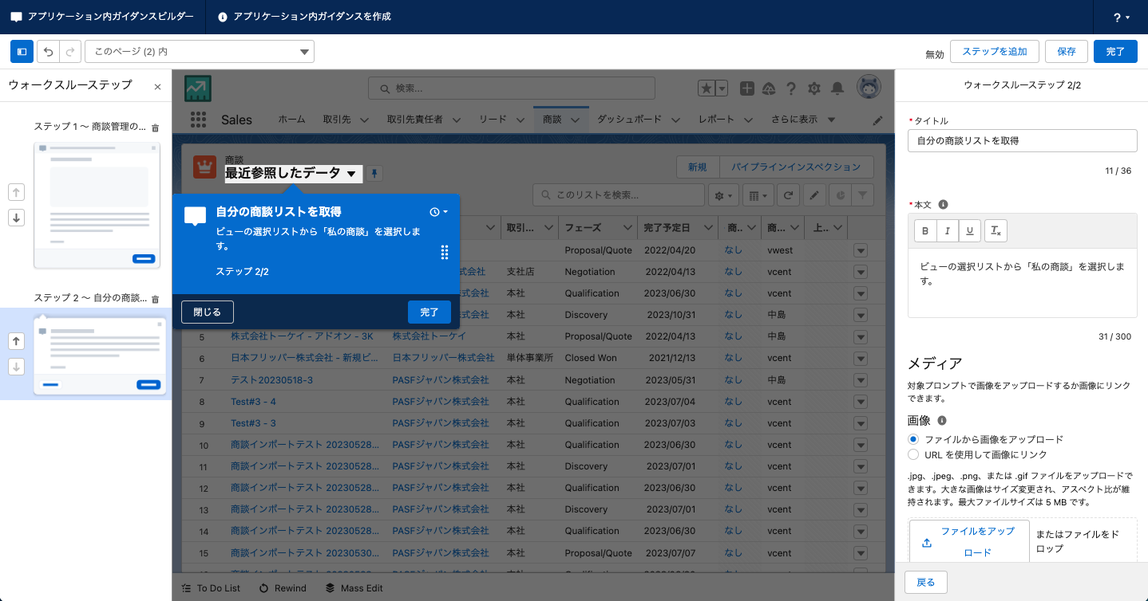Screen dimensions: 1148x601
Task: Open the clock snooze dropdown in prompt
Action: [439, 212]
